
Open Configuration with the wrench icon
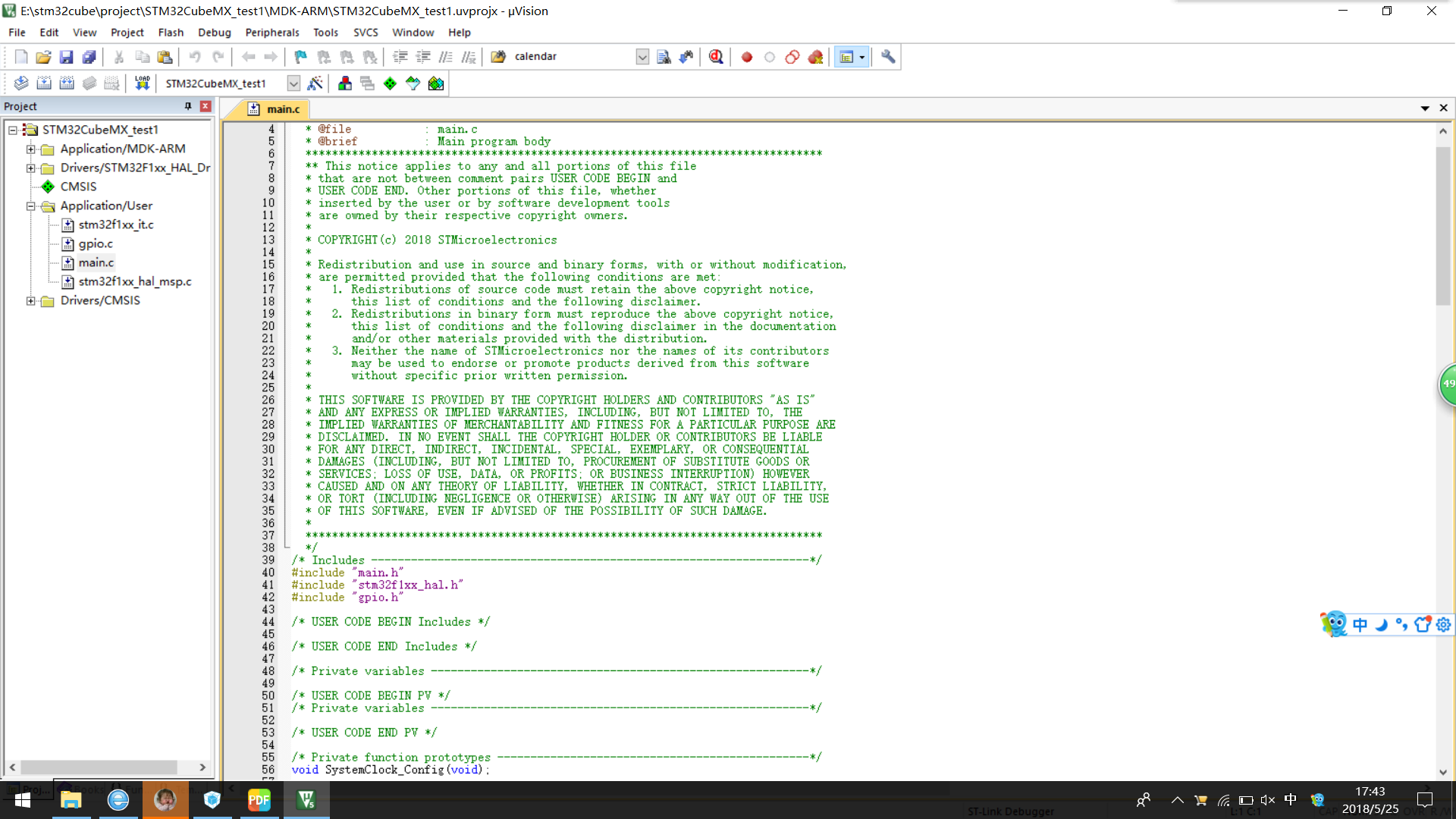[888, 57]
